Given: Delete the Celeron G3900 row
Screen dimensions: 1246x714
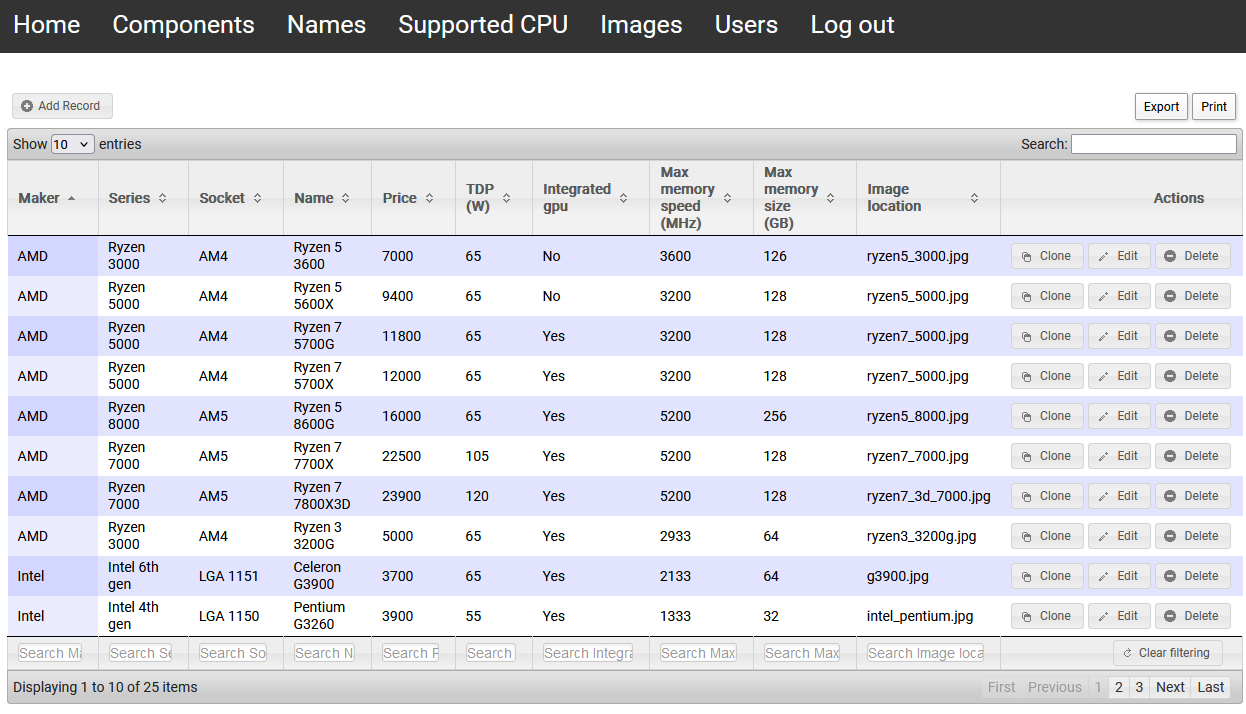Looking at the screenshot, I should (1193, 576).
